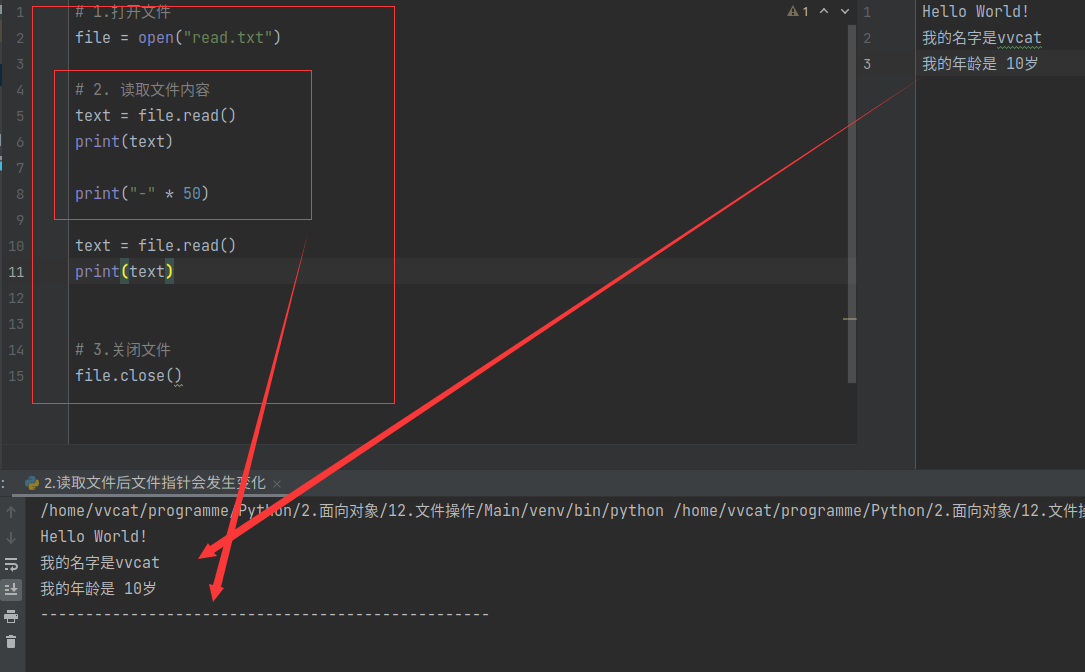Viewport: 1085px width, 672px height.
Task: Click the warning indicator showing 1 problem
Action: (x=798, y=11)
